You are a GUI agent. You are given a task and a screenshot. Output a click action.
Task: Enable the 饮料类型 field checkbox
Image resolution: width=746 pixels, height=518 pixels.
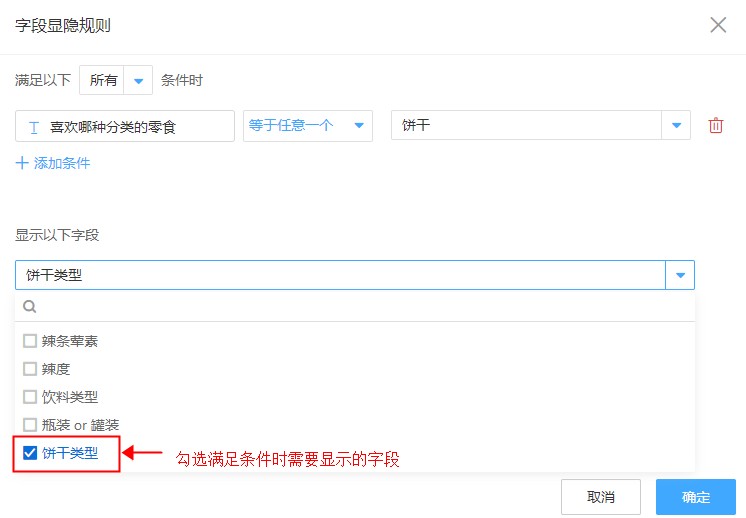[30, 397]
